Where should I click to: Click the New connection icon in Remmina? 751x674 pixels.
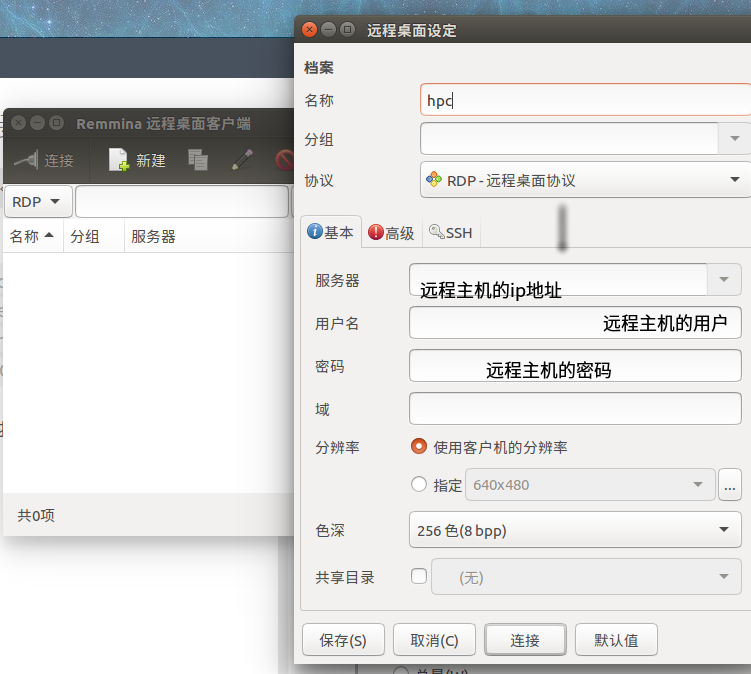point(119,160)
